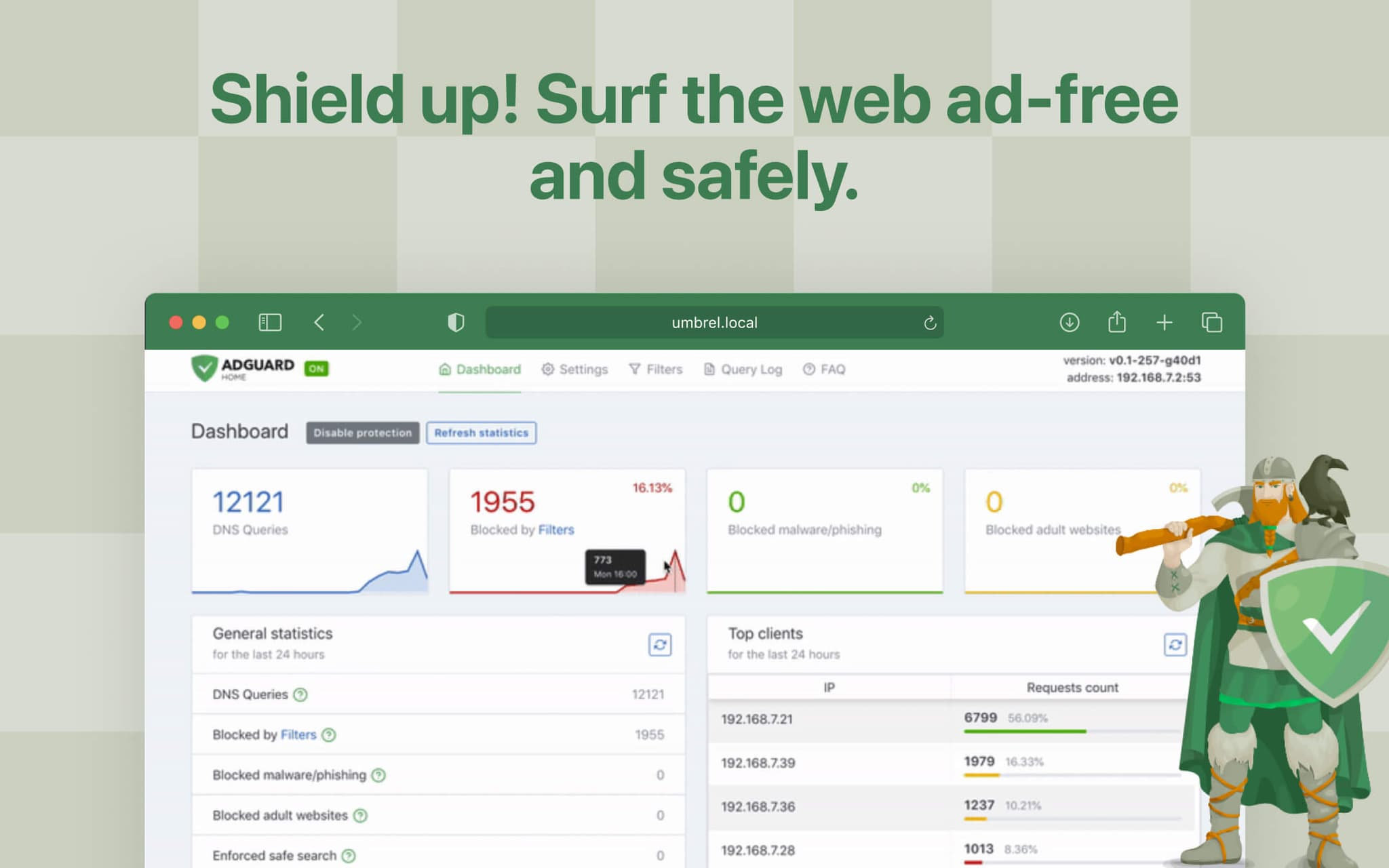Click the Refresh statistics button
Viewport: 1389px width, 868px height.
coord(481,433)
